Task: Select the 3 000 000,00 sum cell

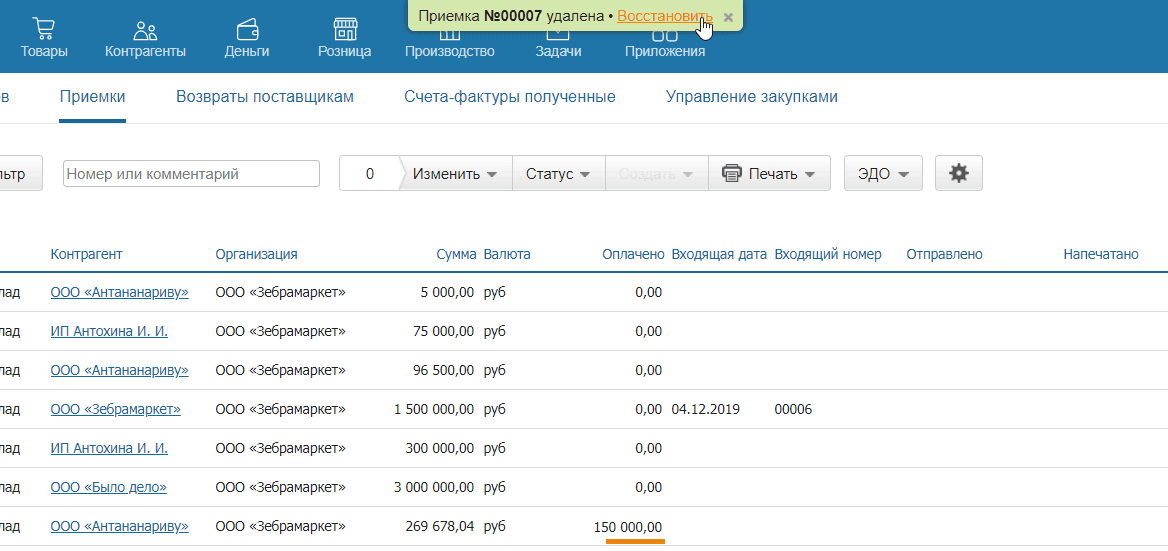Action: [x=434, y=488]
